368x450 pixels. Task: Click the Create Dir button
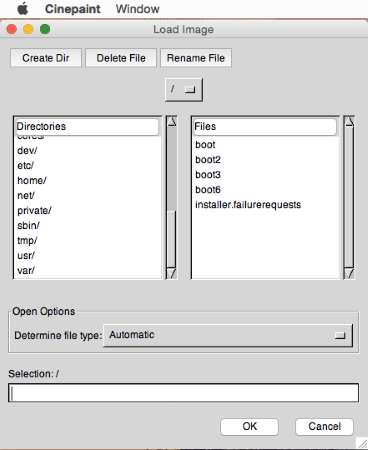pos(46,58)
